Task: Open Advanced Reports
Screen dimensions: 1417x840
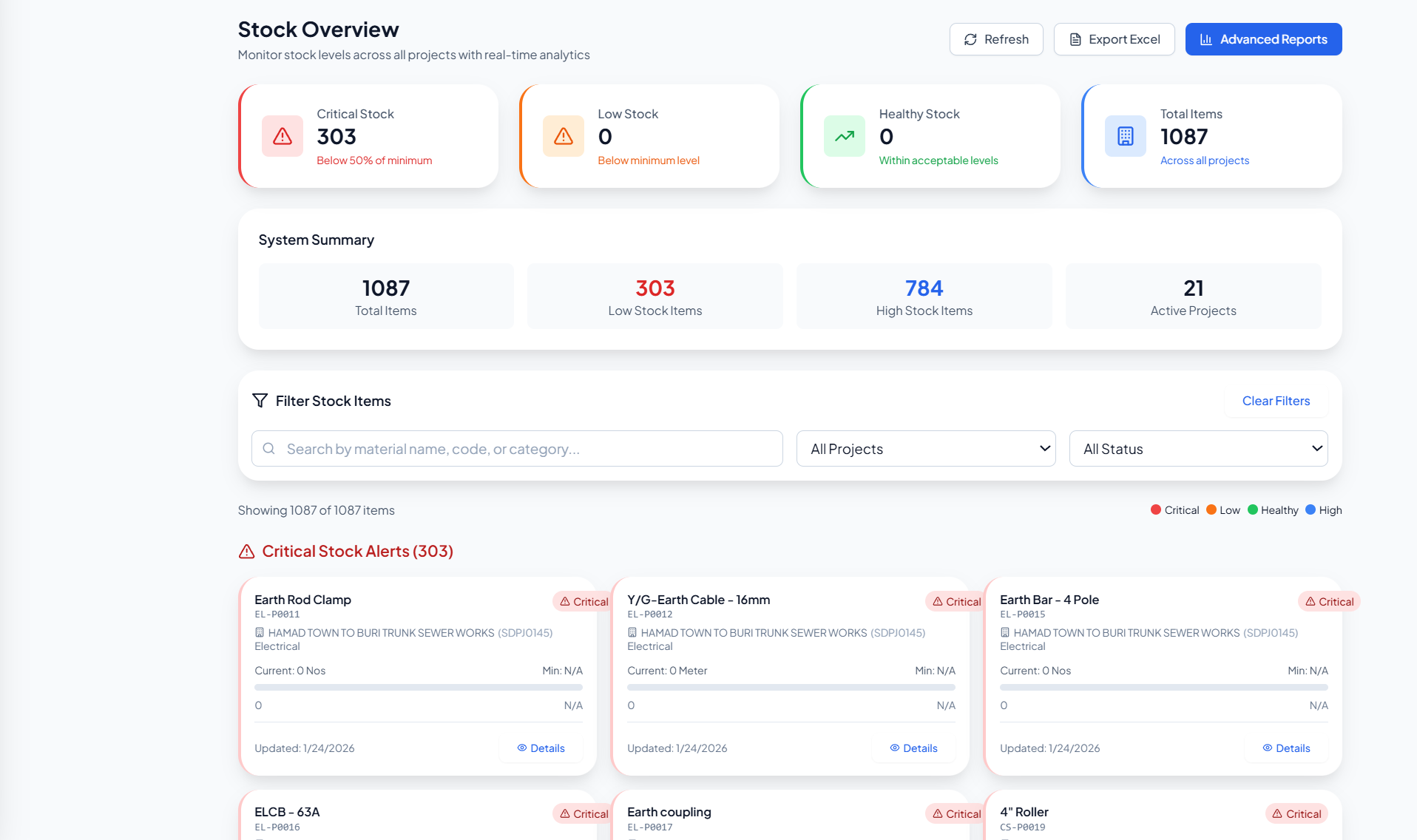Action: tap(1263, 39)
